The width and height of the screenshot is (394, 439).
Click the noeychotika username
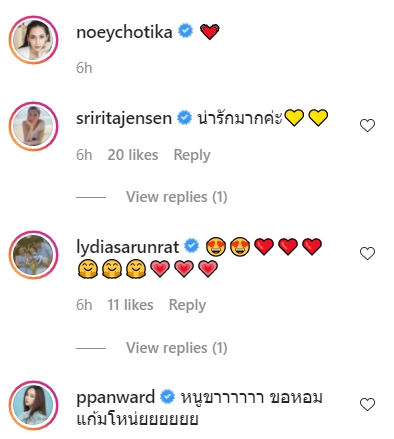[x=124, y=33]
